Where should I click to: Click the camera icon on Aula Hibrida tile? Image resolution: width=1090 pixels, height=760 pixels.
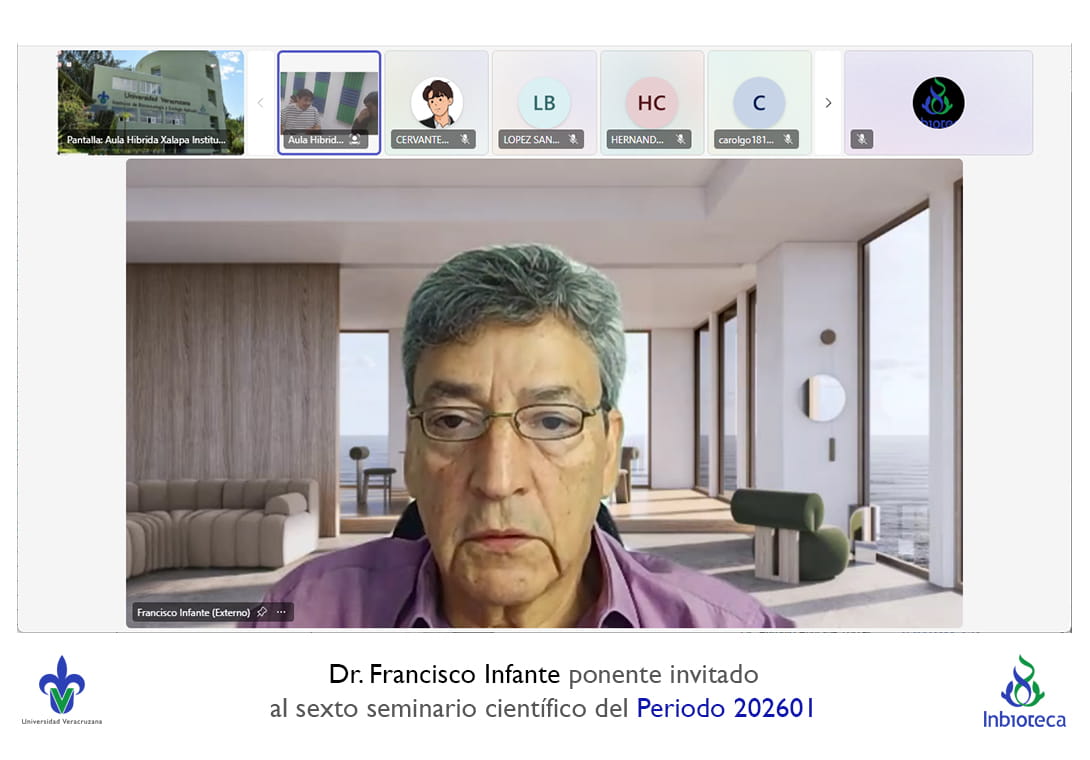355,140
